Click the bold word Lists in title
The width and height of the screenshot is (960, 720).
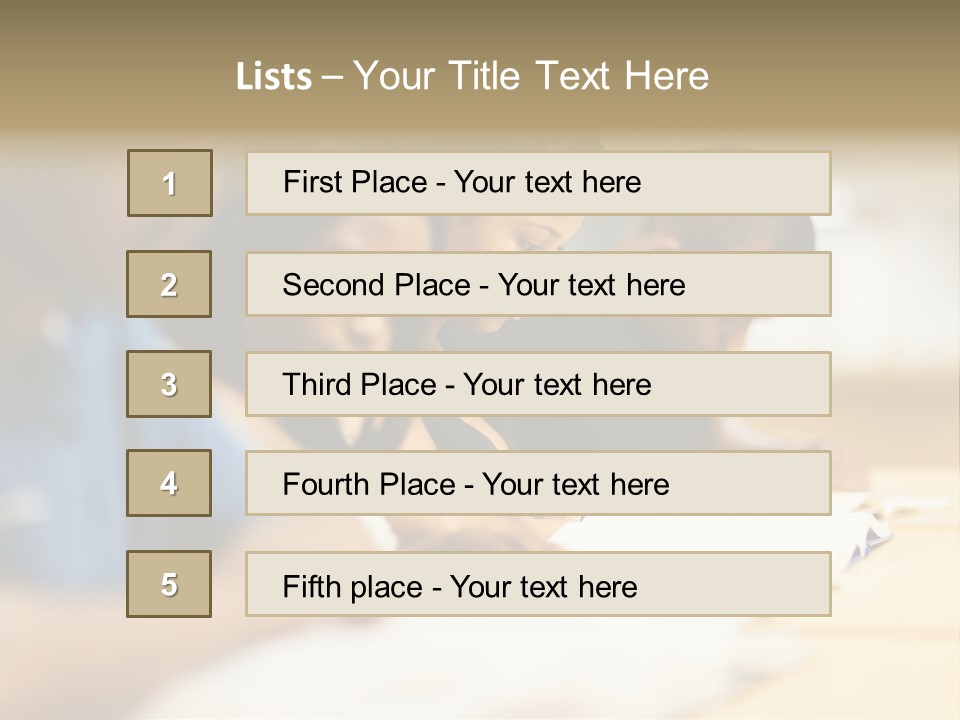[x=274, y=77]
